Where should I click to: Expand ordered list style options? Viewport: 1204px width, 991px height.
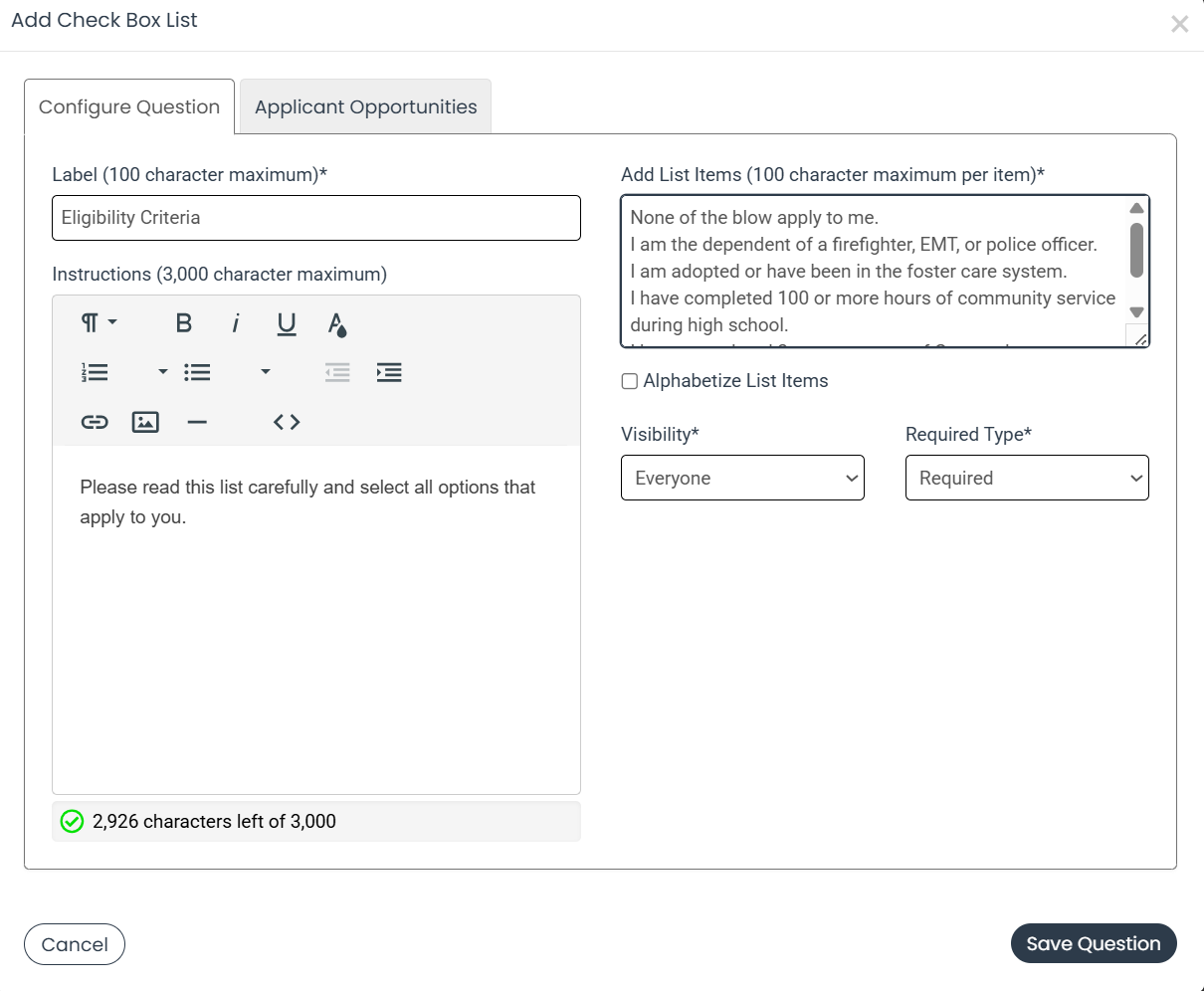[163, 372]
